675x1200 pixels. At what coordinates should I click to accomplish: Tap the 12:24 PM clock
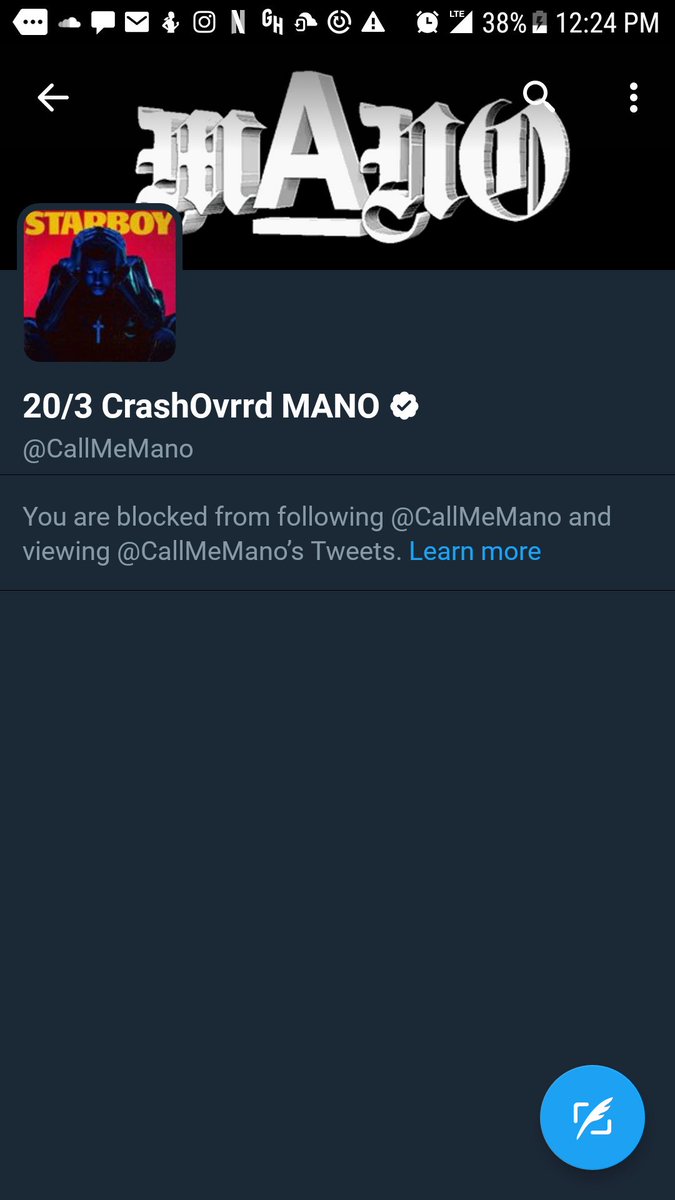pos(607,22)
